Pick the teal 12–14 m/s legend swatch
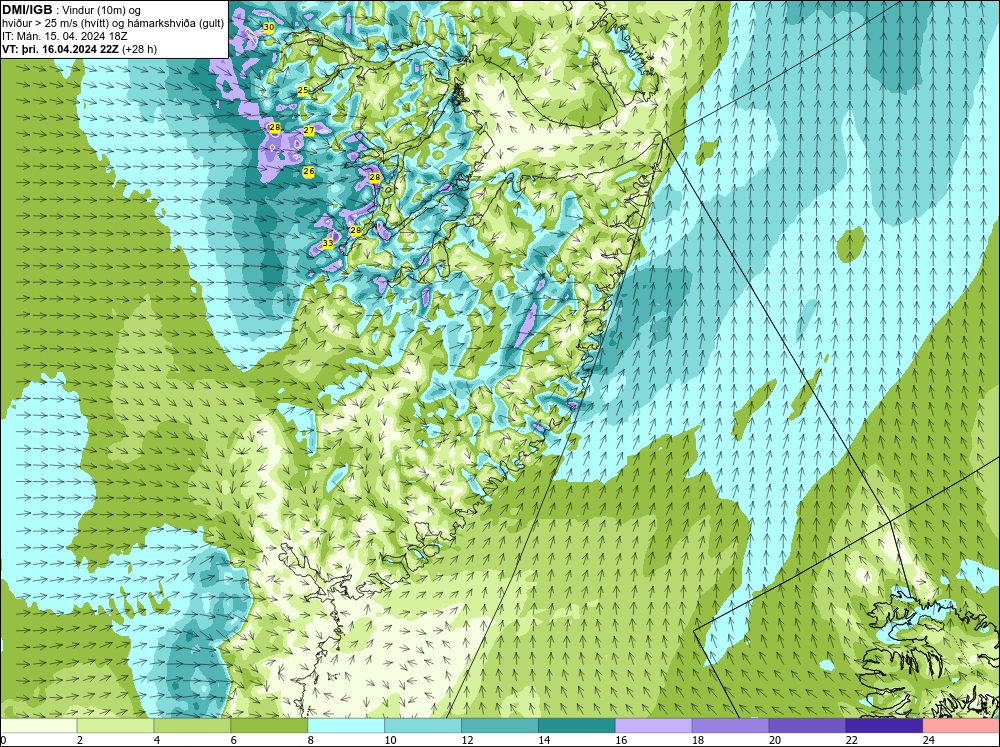Screen dimensions: 1000x747 point(499,725)
